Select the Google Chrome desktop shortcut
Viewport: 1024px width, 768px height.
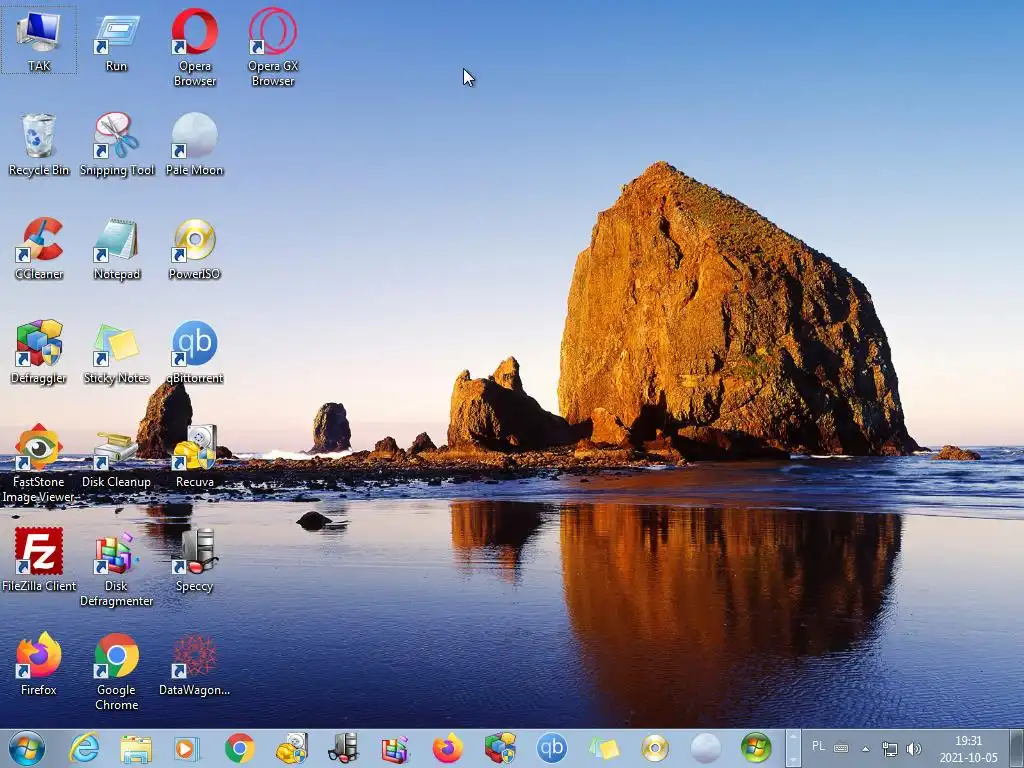coord(116,671)
